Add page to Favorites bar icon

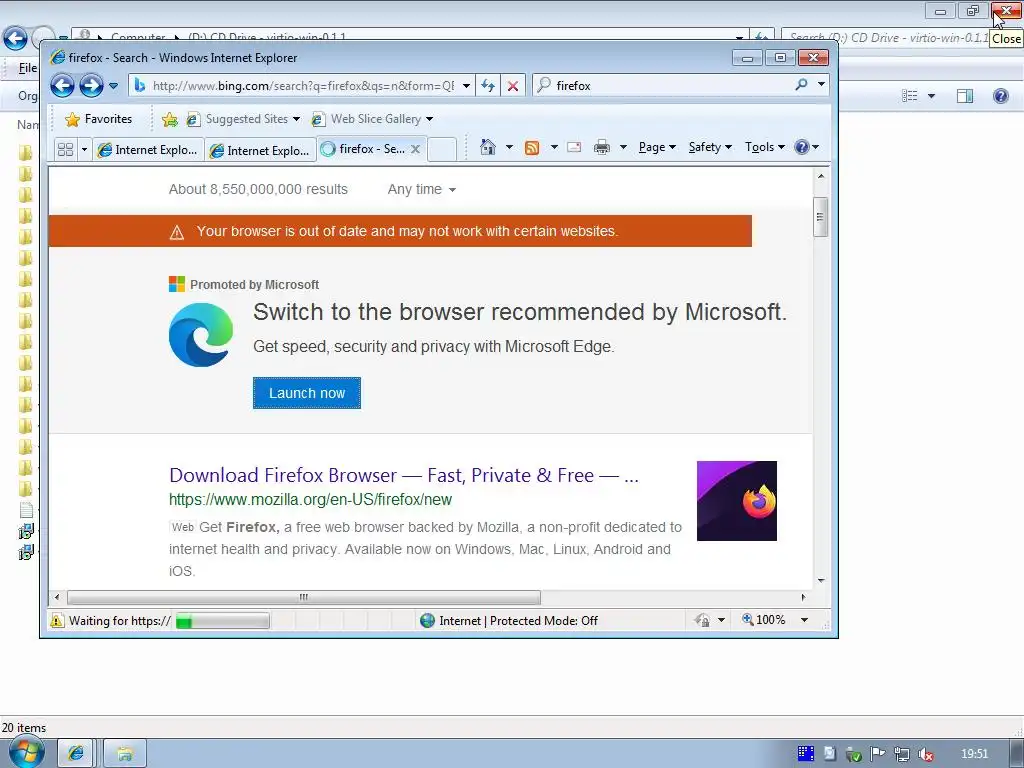click(x=169, y=119)
